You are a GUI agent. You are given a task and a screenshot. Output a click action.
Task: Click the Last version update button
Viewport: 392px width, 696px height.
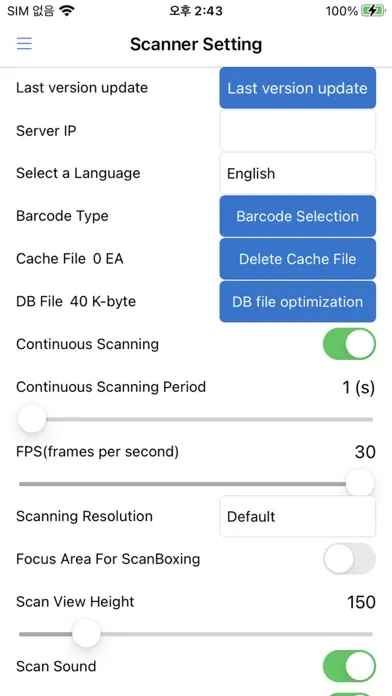(297, 88)
